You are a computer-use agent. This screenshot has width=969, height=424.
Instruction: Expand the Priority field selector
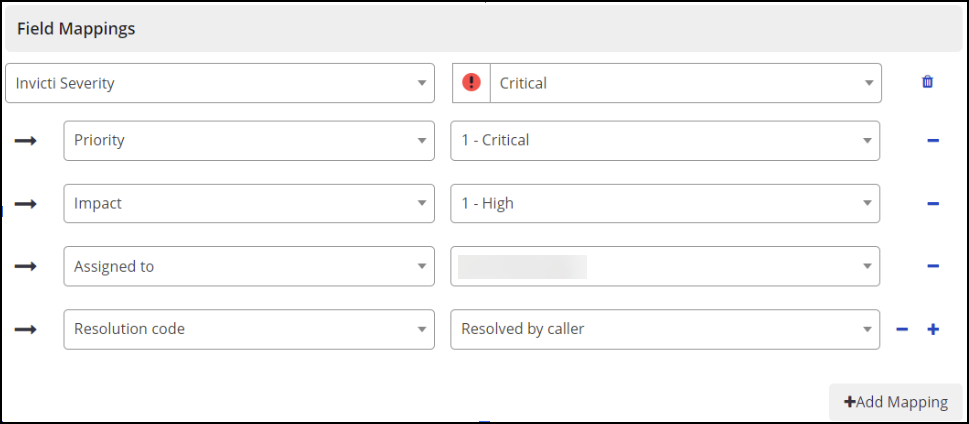249,141
